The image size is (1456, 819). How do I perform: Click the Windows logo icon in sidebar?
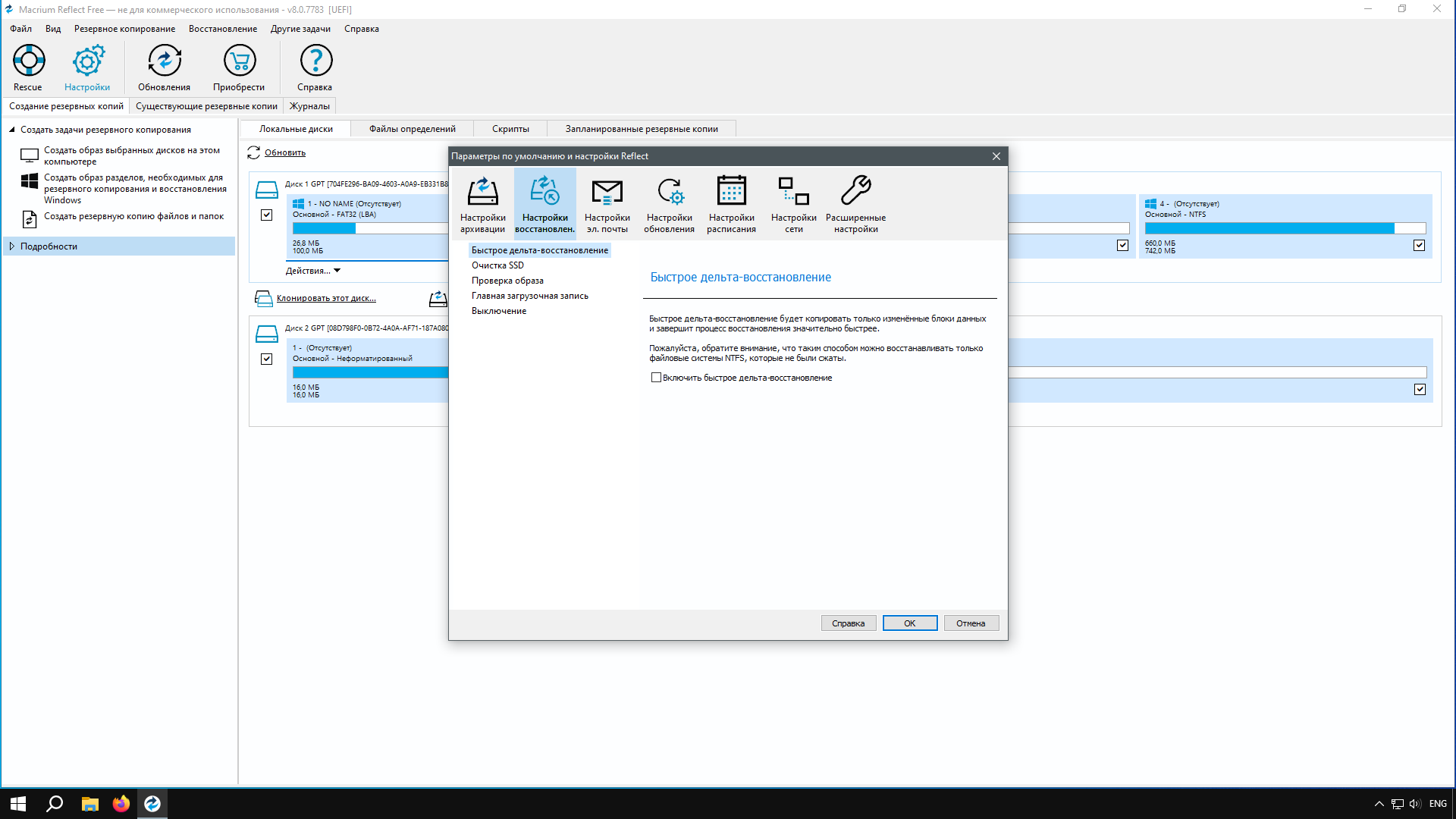30,181
